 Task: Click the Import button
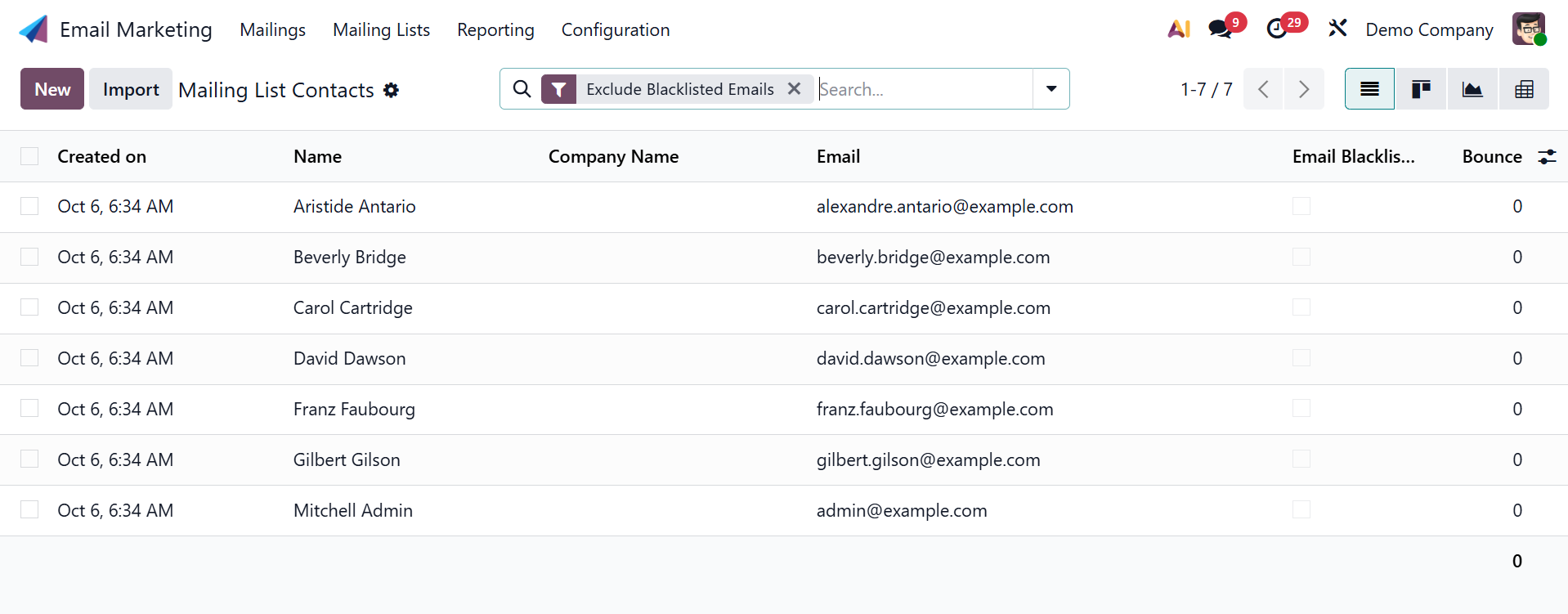[x=131, y=89]
